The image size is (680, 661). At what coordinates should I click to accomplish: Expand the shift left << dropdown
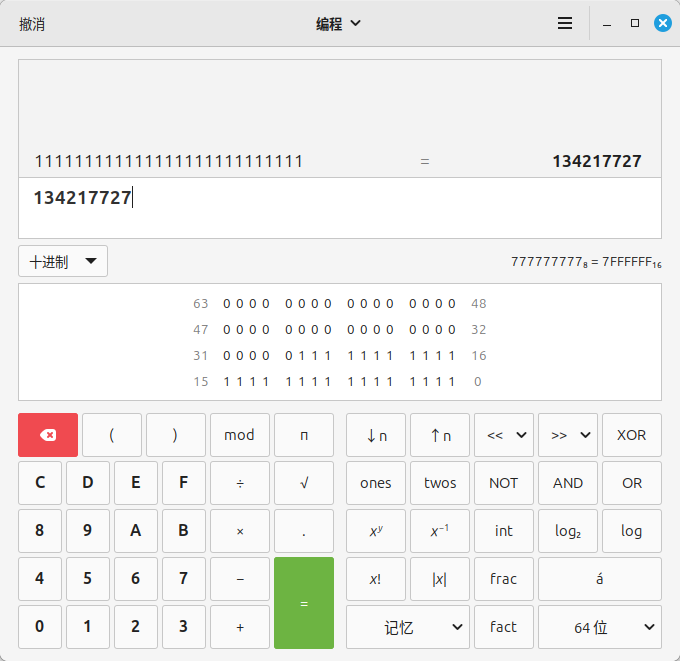[x=504, y=435]
